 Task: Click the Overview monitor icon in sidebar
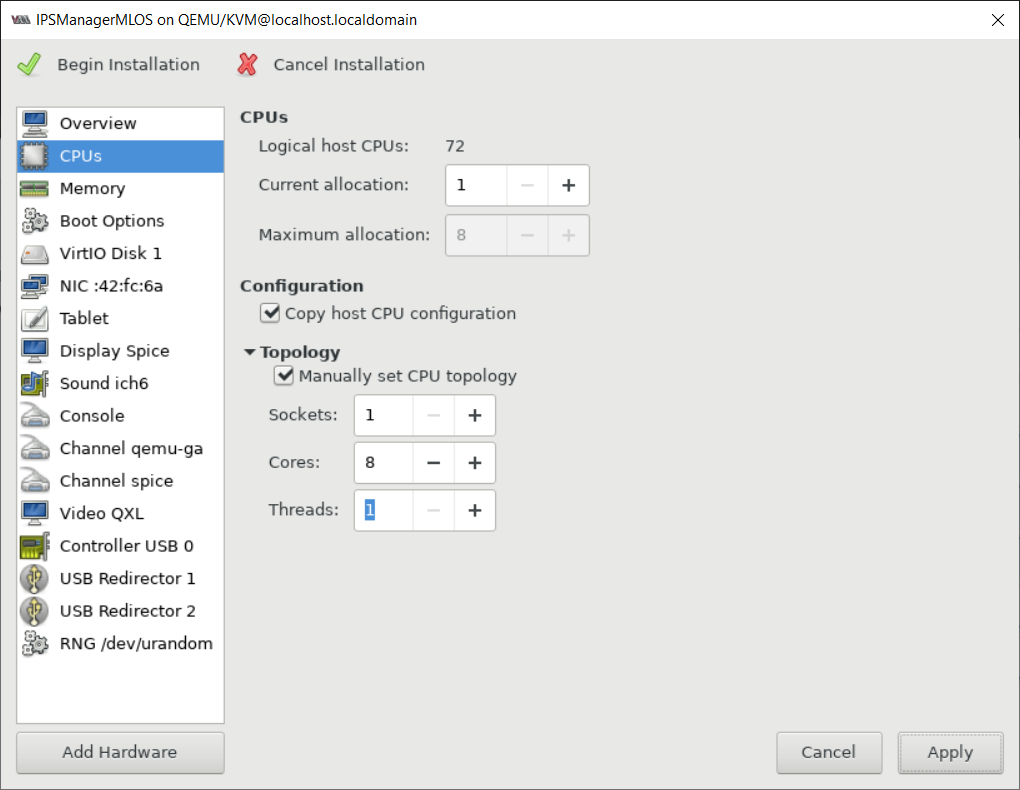pos(34,124)
